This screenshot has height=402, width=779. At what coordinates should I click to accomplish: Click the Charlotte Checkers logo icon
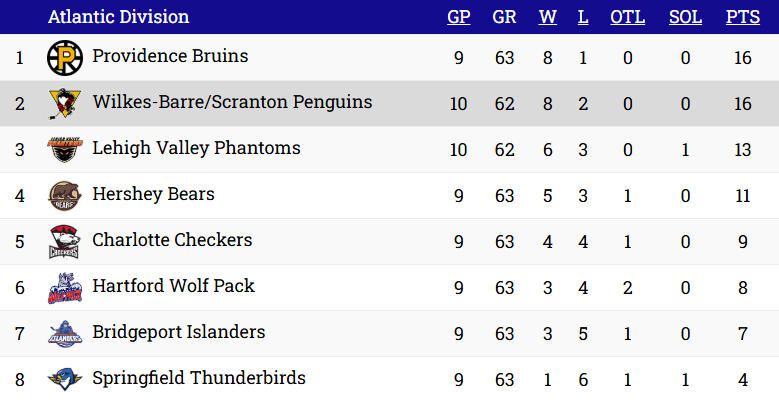64,242
